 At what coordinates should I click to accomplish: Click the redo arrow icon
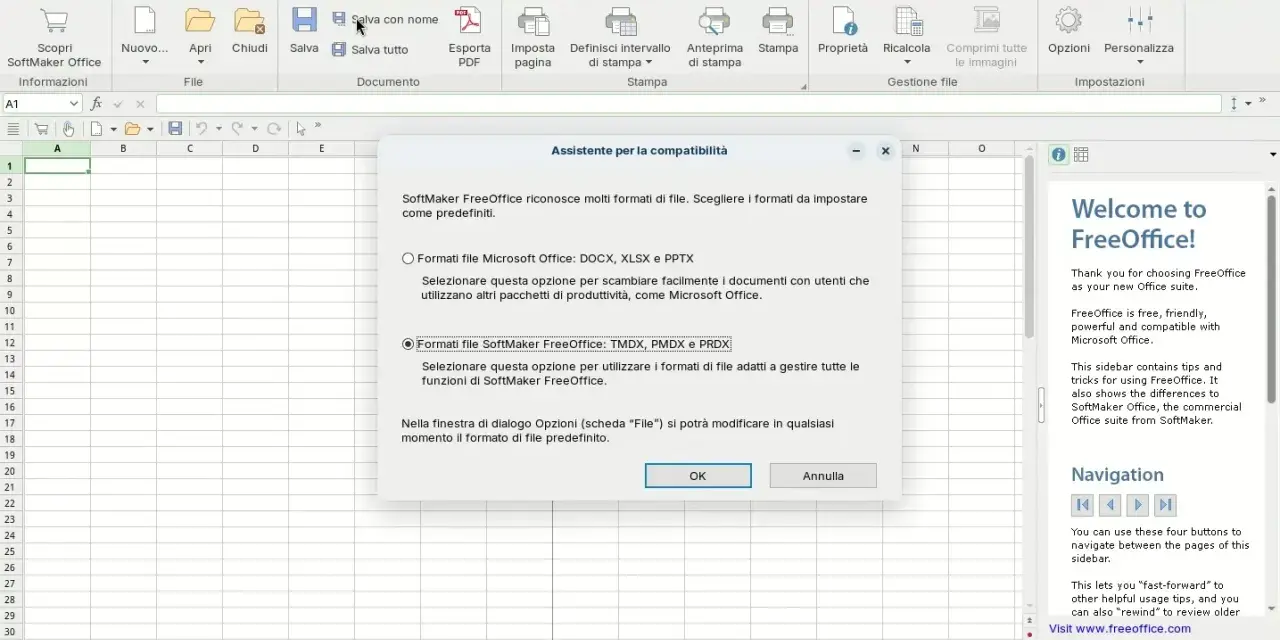coord(237,128)
